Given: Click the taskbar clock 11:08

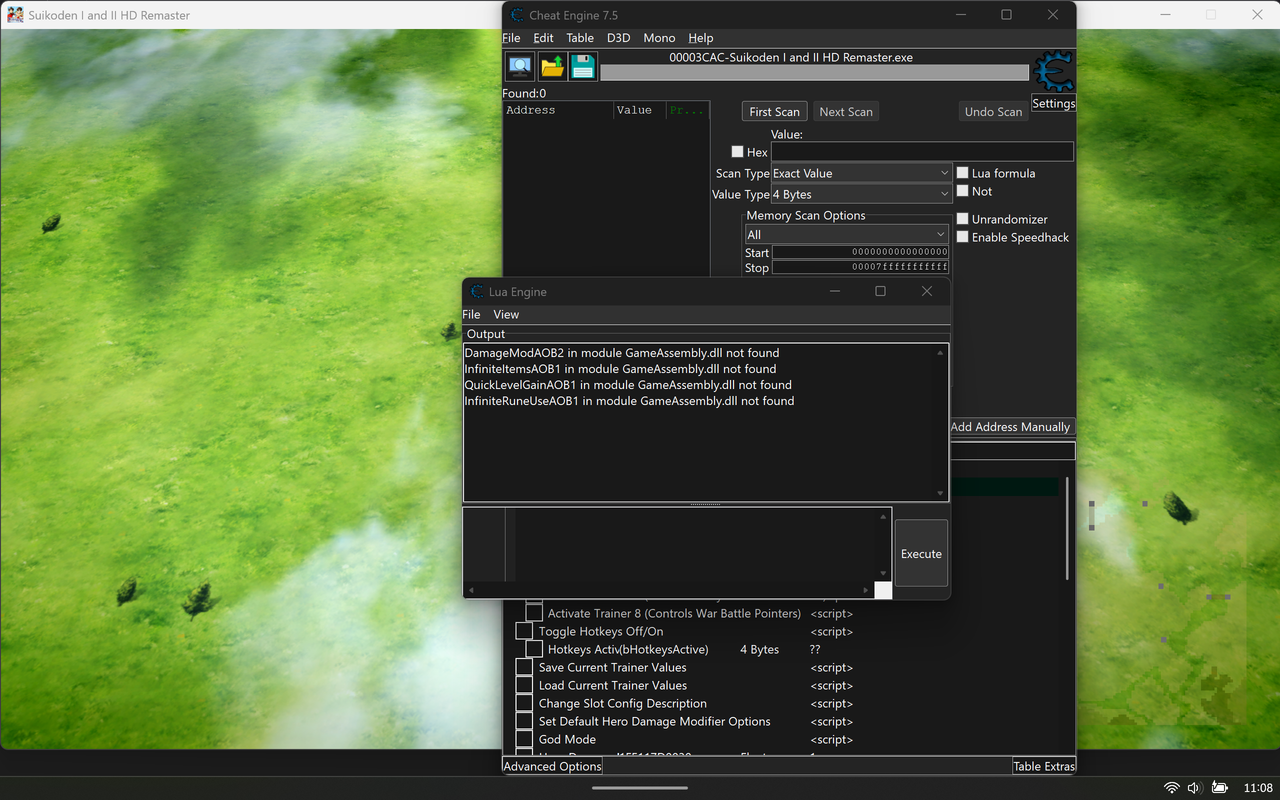Looking at the screenshot, I should click(x=1257, y=788).
